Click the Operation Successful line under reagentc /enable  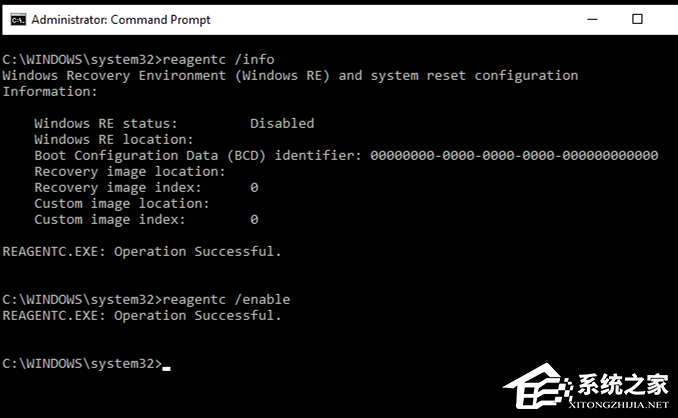pyautogui.click(x=142, y=315)
